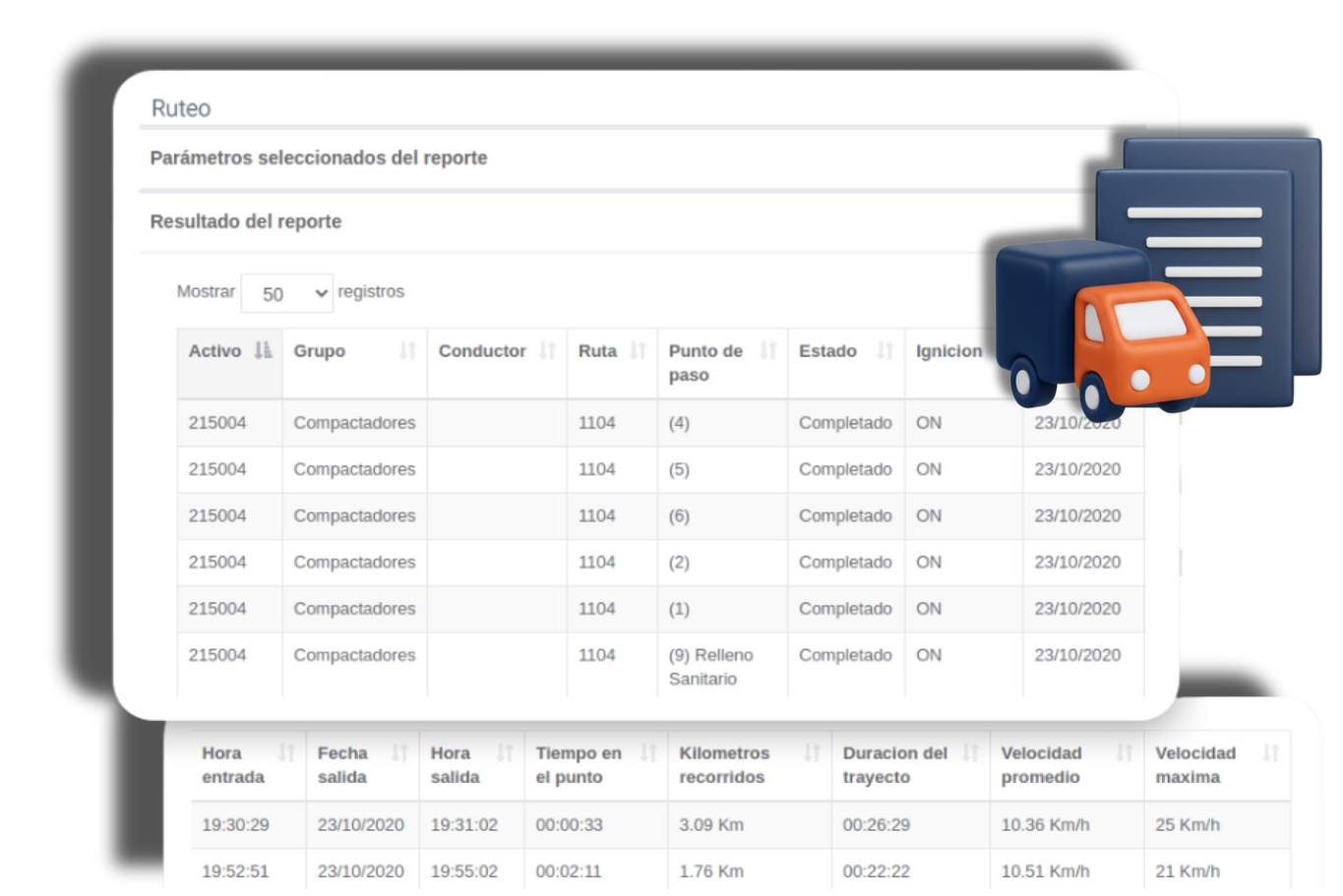Sort the Velocidad promedio column

tap(1123, 752)
